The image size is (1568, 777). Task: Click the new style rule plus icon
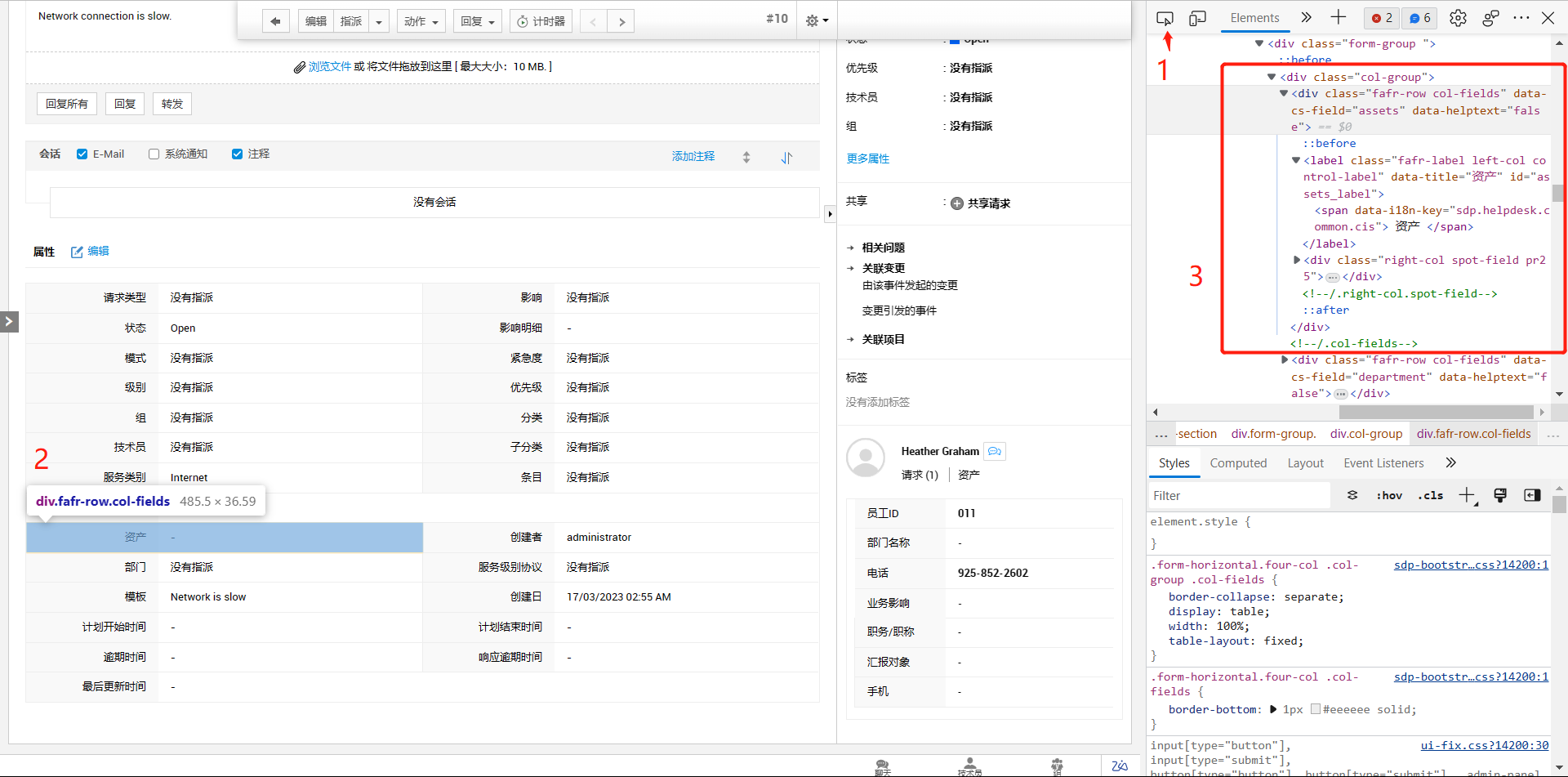1467,495
